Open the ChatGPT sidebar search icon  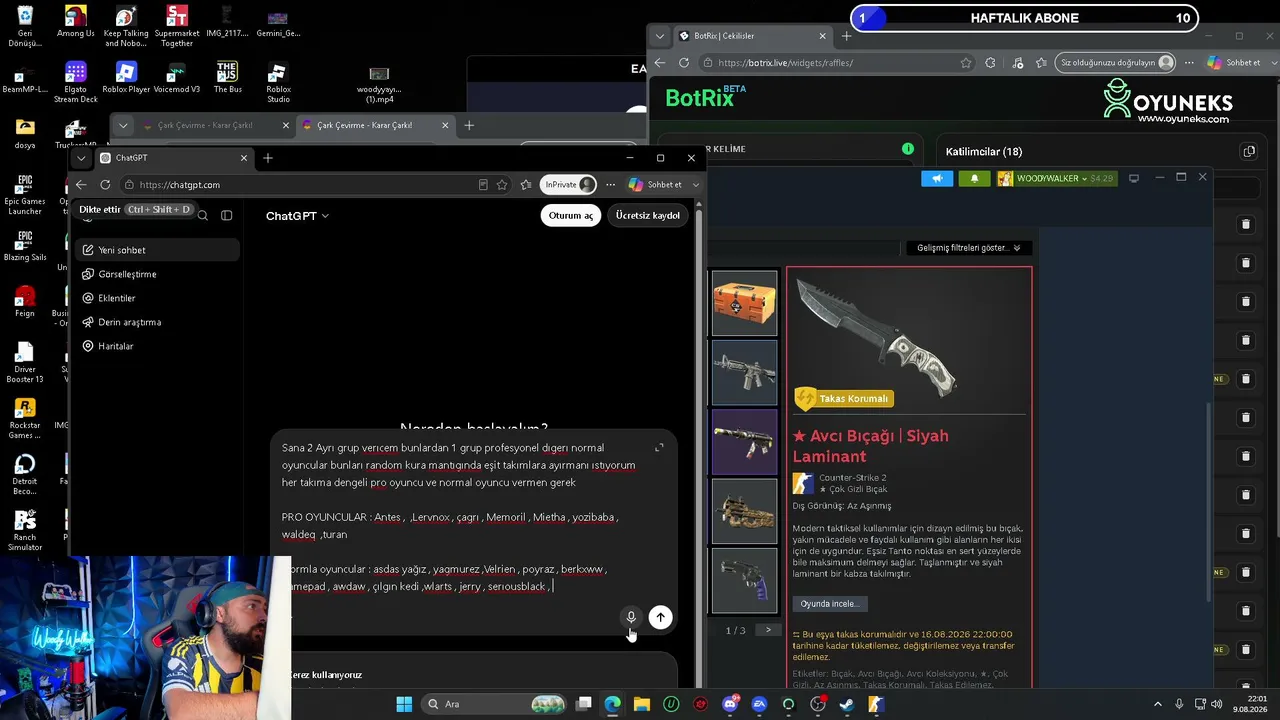(x=203, y=215)
